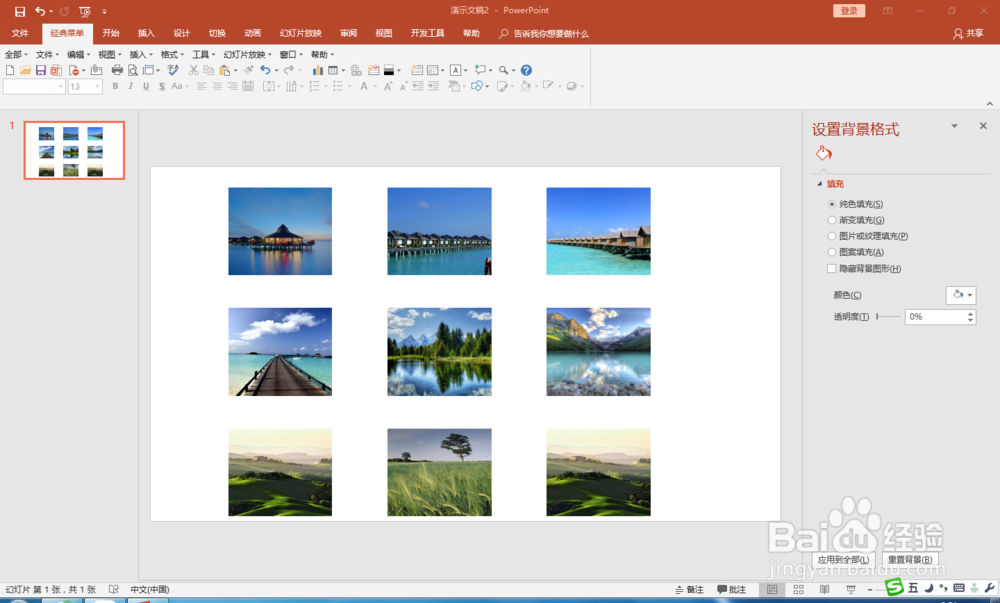
Task: Click the Italic I formatting icon
Action: tap(131, 86)
